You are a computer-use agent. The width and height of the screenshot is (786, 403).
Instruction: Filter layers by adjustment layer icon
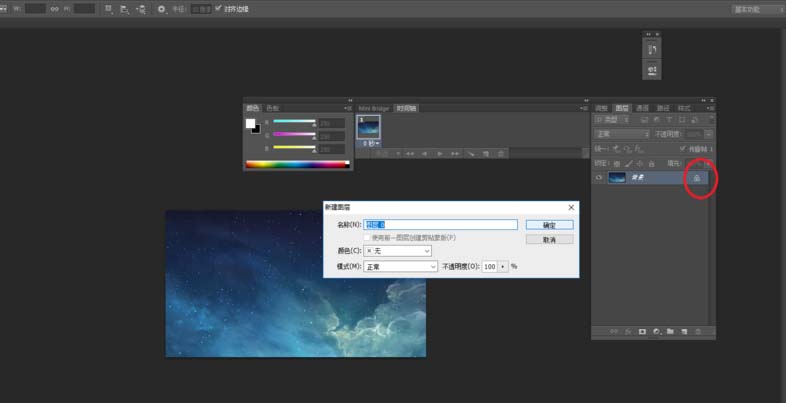[x=657, y=120]
